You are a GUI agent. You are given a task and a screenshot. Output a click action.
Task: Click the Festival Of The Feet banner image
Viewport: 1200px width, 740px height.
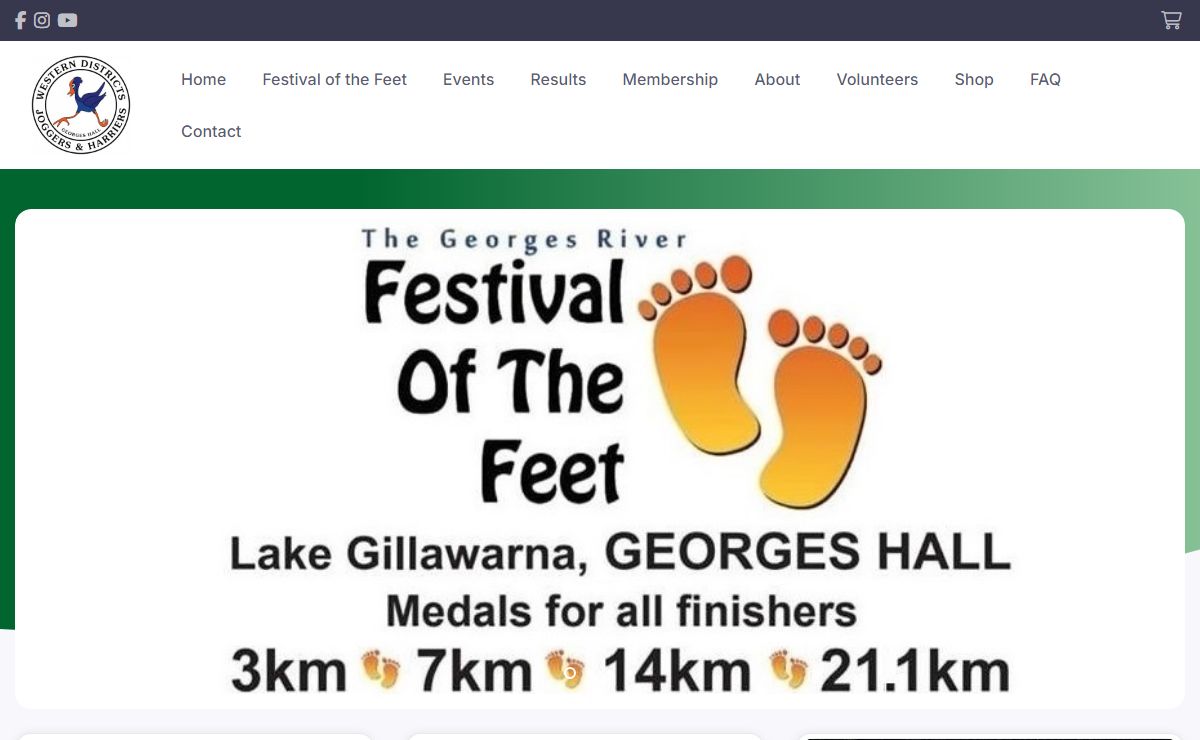(600, 459)
